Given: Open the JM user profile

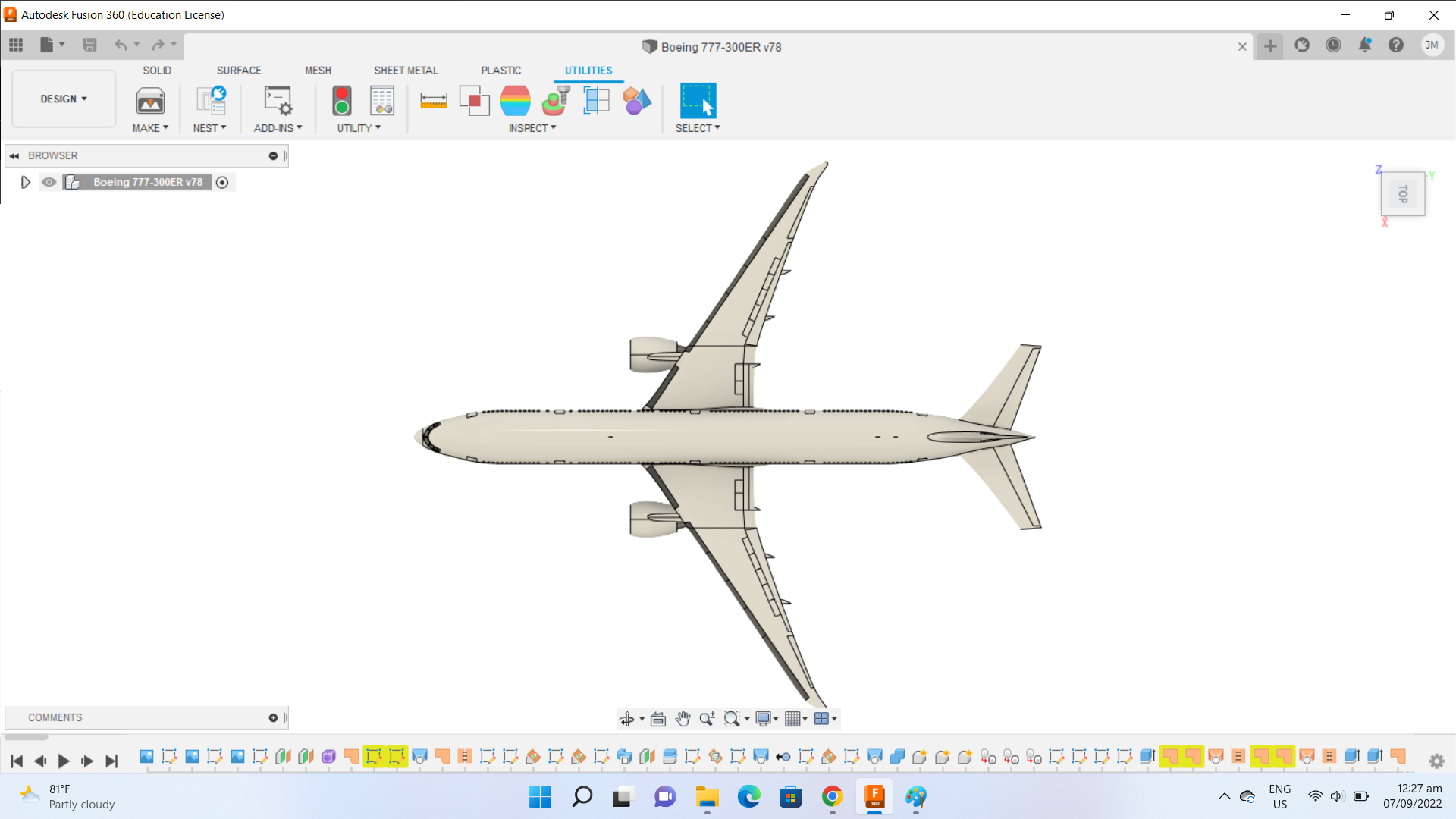Looking at the screenshot, I should pyautogui.click(x=1432, y=45).
